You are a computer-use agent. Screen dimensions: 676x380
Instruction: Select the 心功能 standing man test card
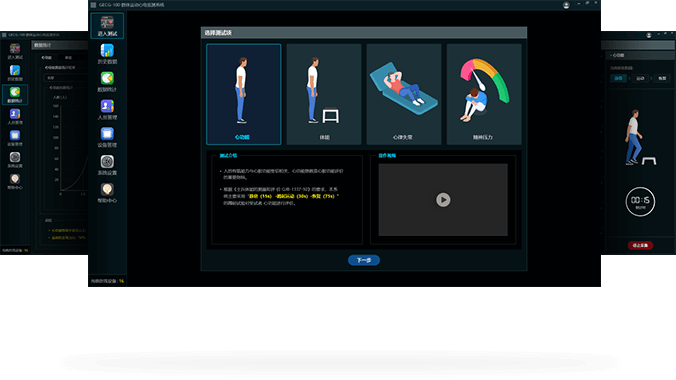click(244, 94)
